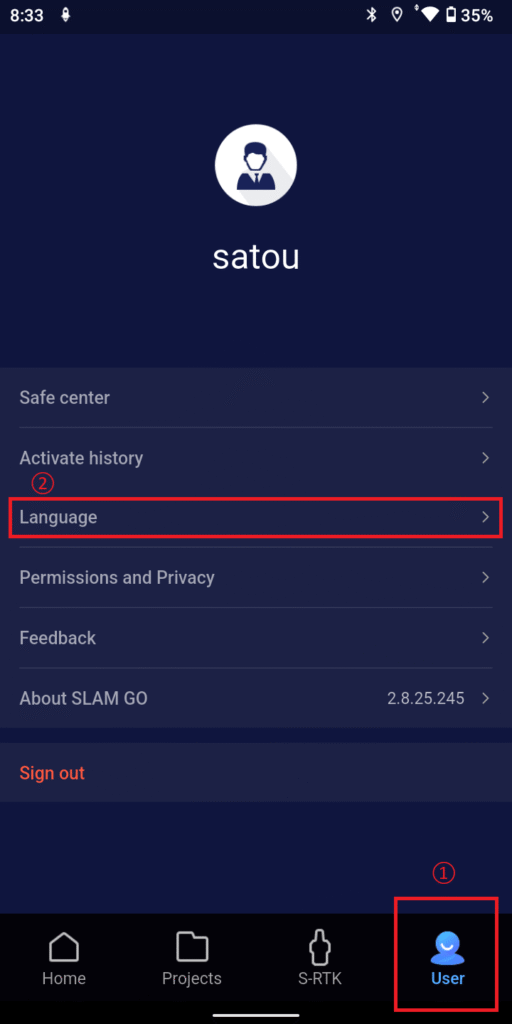Tap the satou username text
The width and height of the screenshot is (512, 1024).
pyautogui.click(x=256, y=257)
